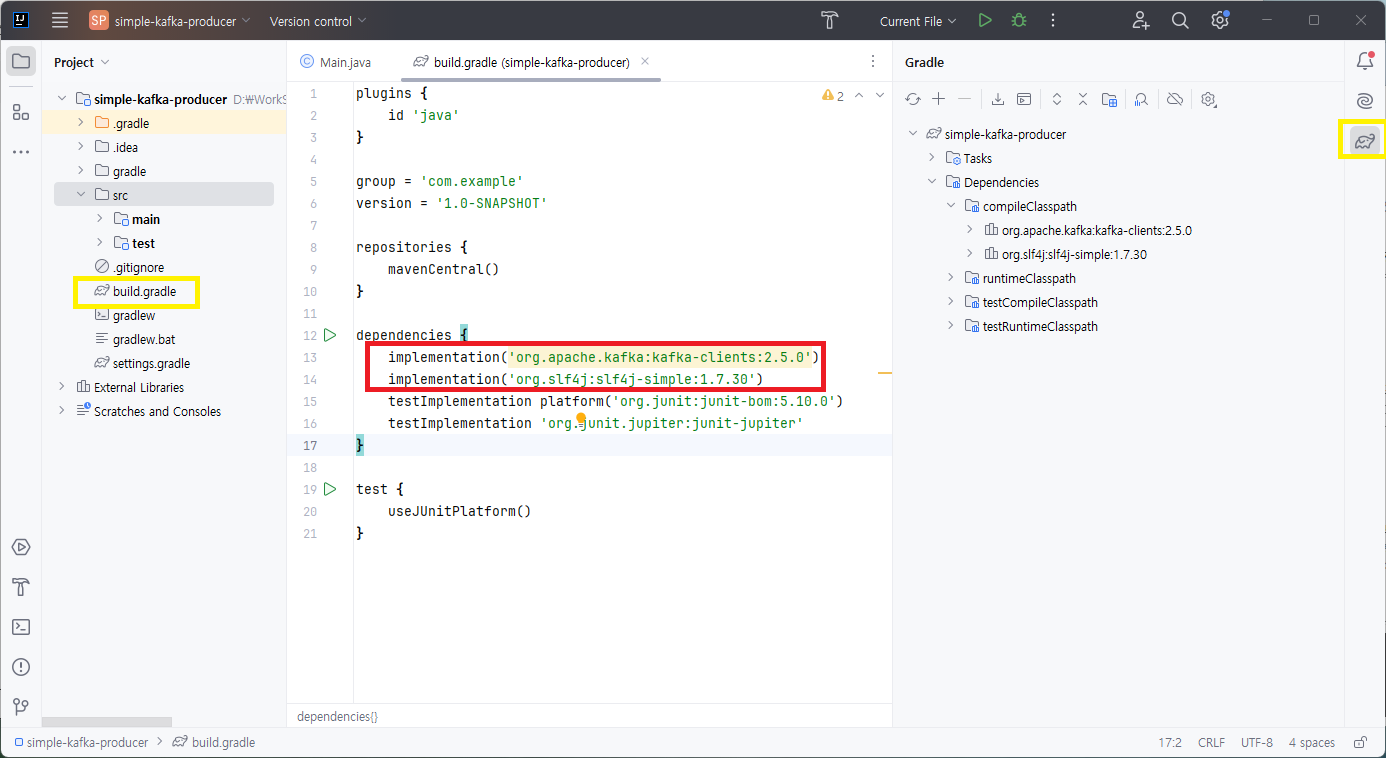Open the Project view selector dropdown
This screenshot has height=758, width=1386.
click(81, 62)
